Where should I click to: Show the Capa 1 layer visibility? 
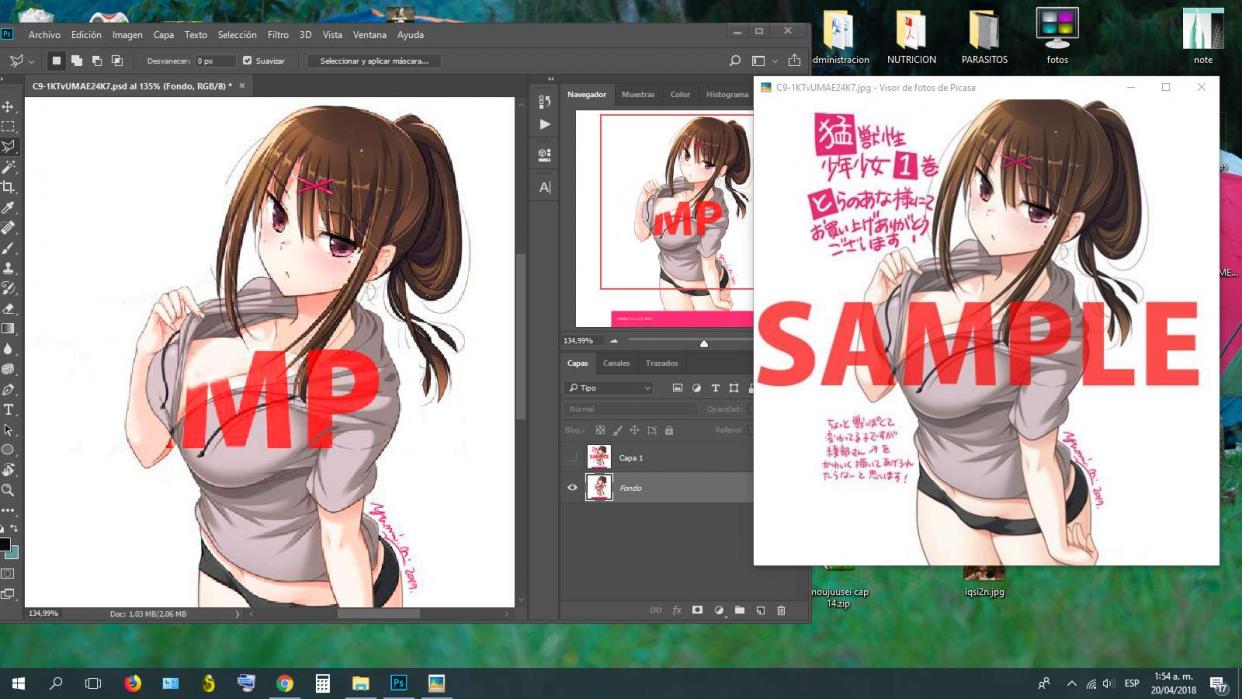coord(572,457)
